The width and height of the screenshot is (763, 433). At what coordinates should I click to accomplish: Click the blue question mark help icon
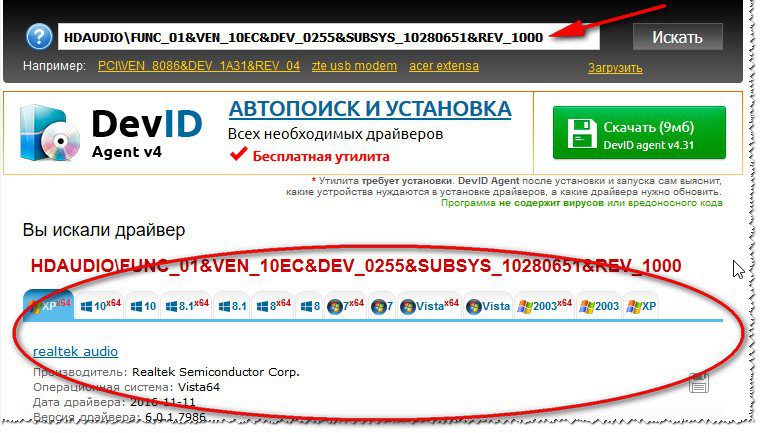click(x=39, y=36)
